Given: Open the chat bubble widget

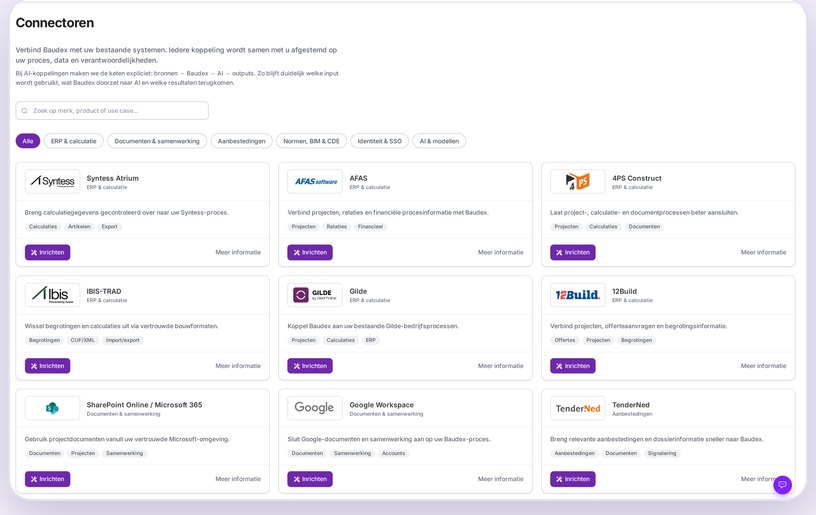Looking at the screenshot, I should [782, 485].
